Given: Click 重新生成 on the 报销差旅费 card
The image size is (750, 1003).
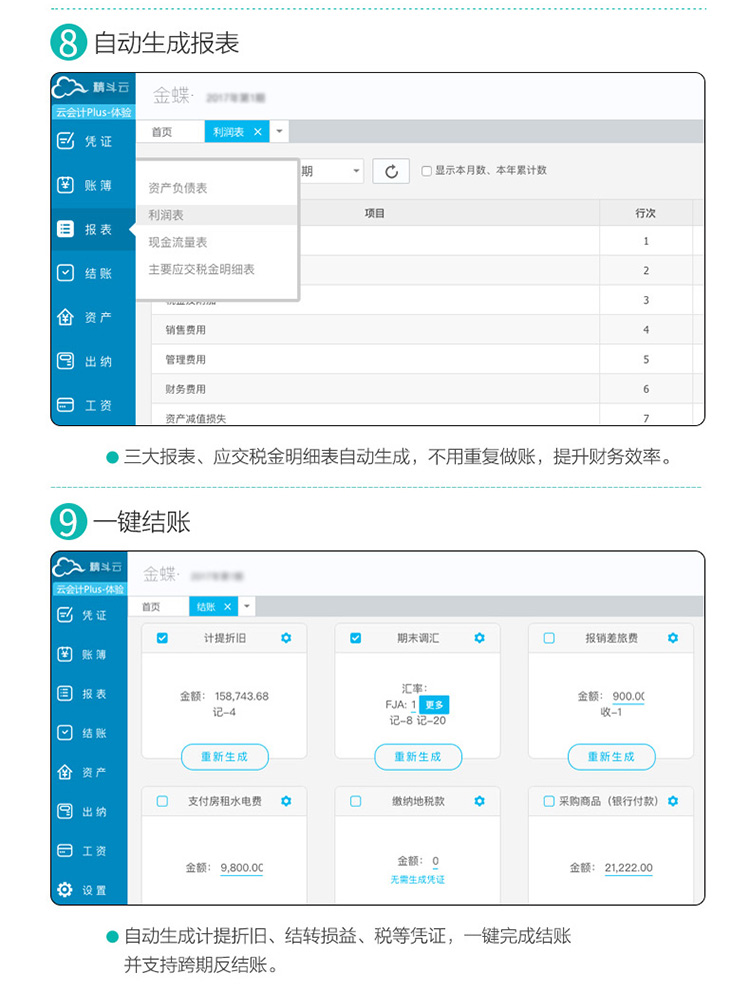Looking at the screenshot, I should click(x=611, y=757).
